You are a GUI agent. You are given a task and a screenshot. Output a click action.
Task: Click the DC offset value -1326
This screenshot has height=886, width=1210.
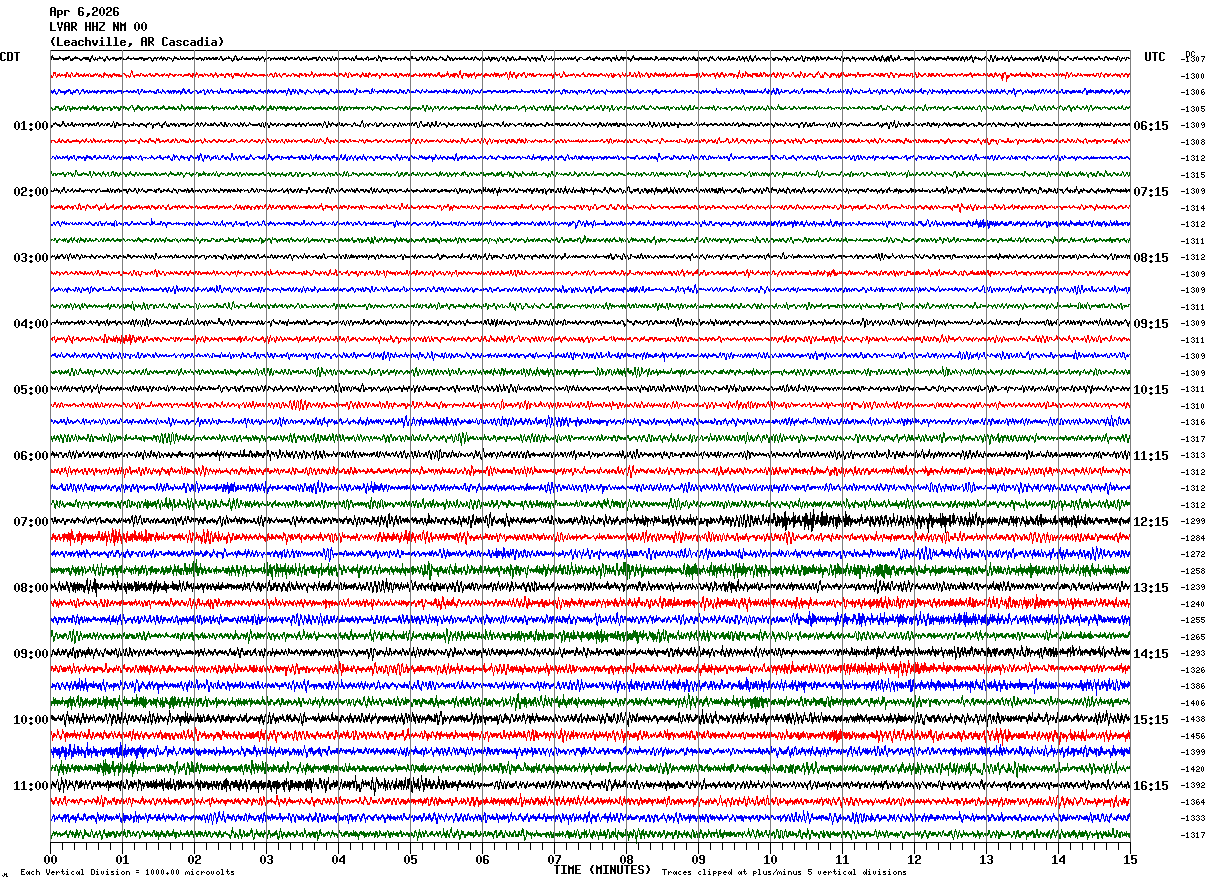click(x=1193, y=670)
